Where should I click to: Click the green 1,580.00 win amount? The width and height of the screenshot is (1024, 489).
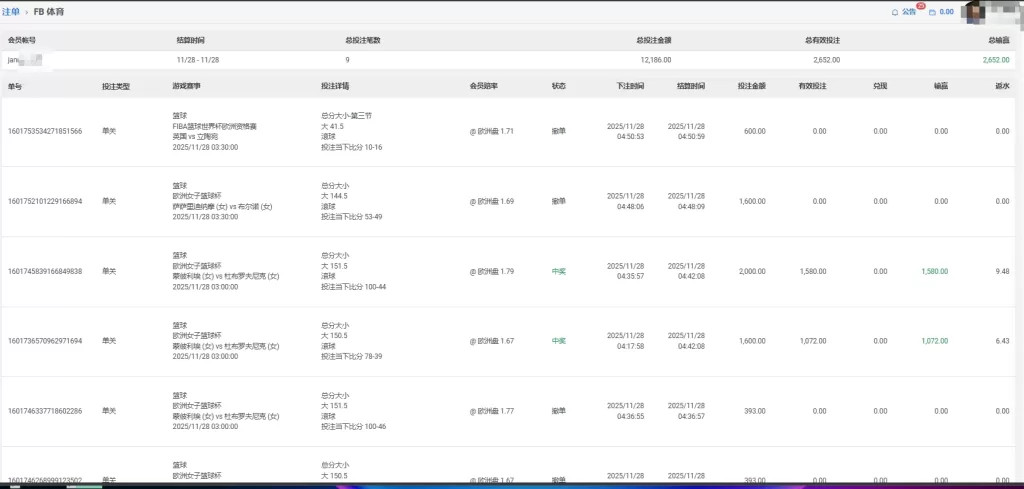tap(934, 271)
